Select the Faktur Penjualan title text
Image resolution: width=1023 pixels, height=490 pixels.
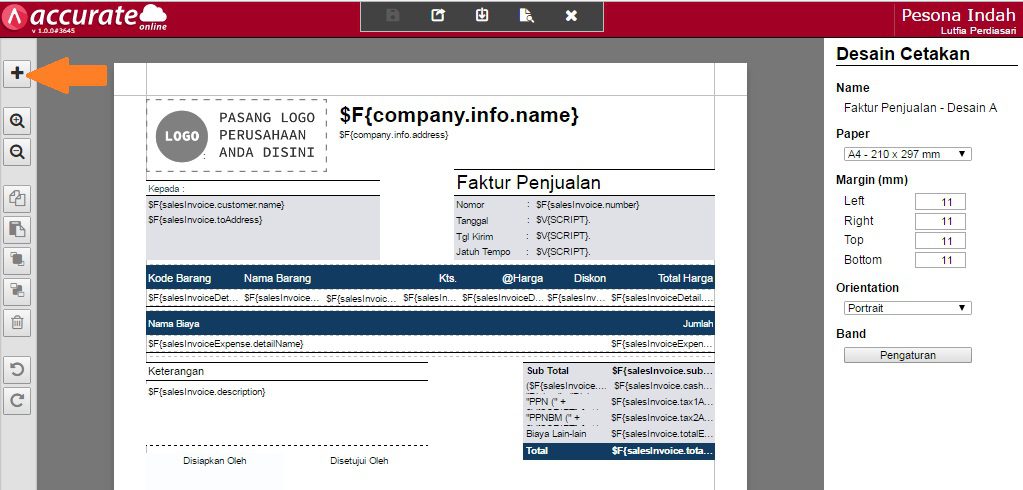click(x=528, y=183)
